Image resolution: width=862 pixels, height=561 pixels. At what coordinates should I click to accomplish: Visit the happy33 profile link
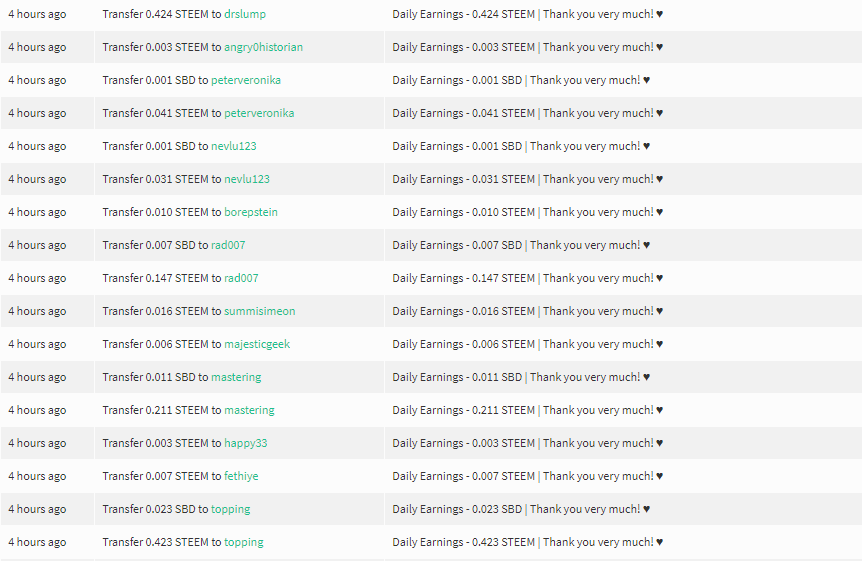246,443
